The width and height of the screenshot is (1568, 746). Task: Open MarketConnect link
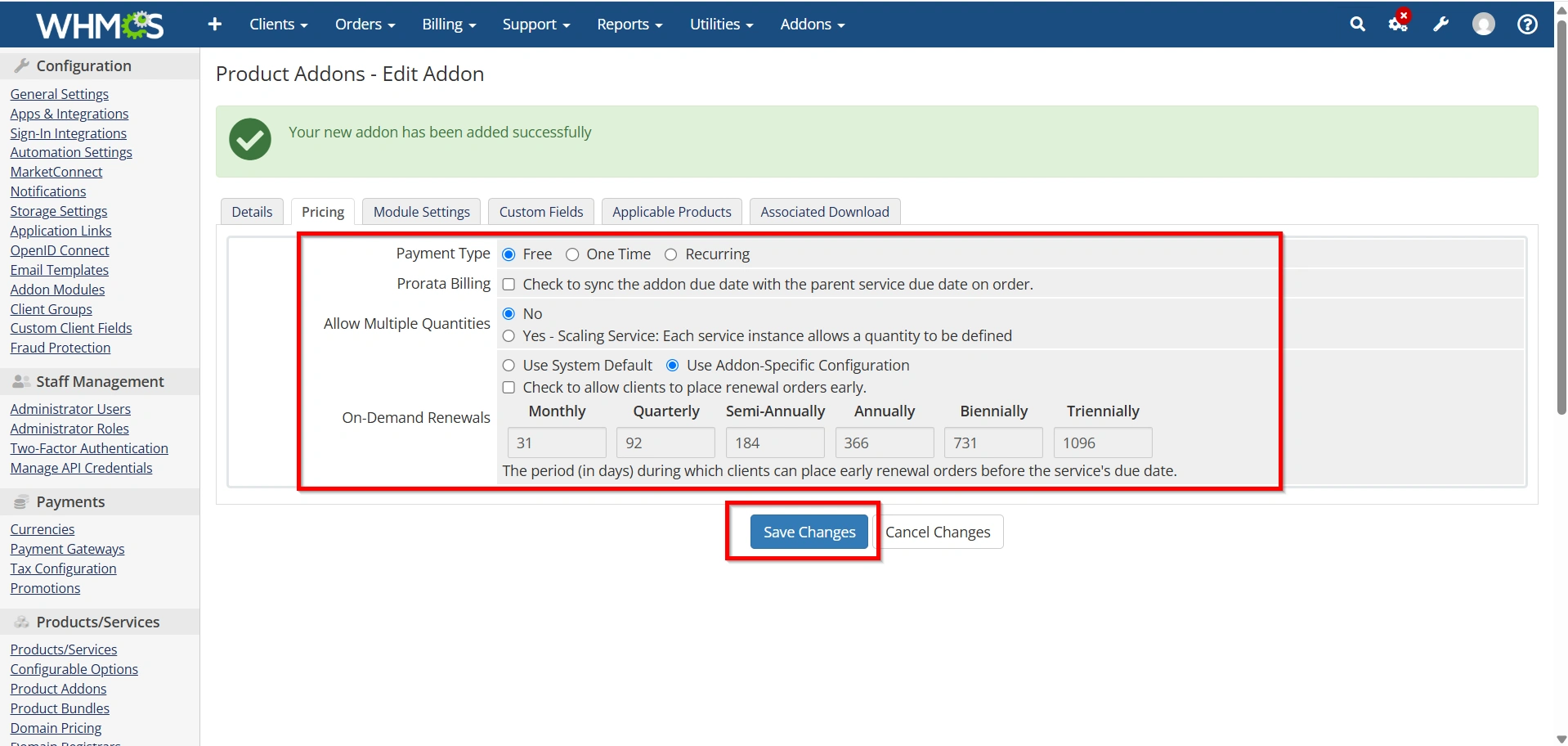pyautogui.click(x=56, y=172)
